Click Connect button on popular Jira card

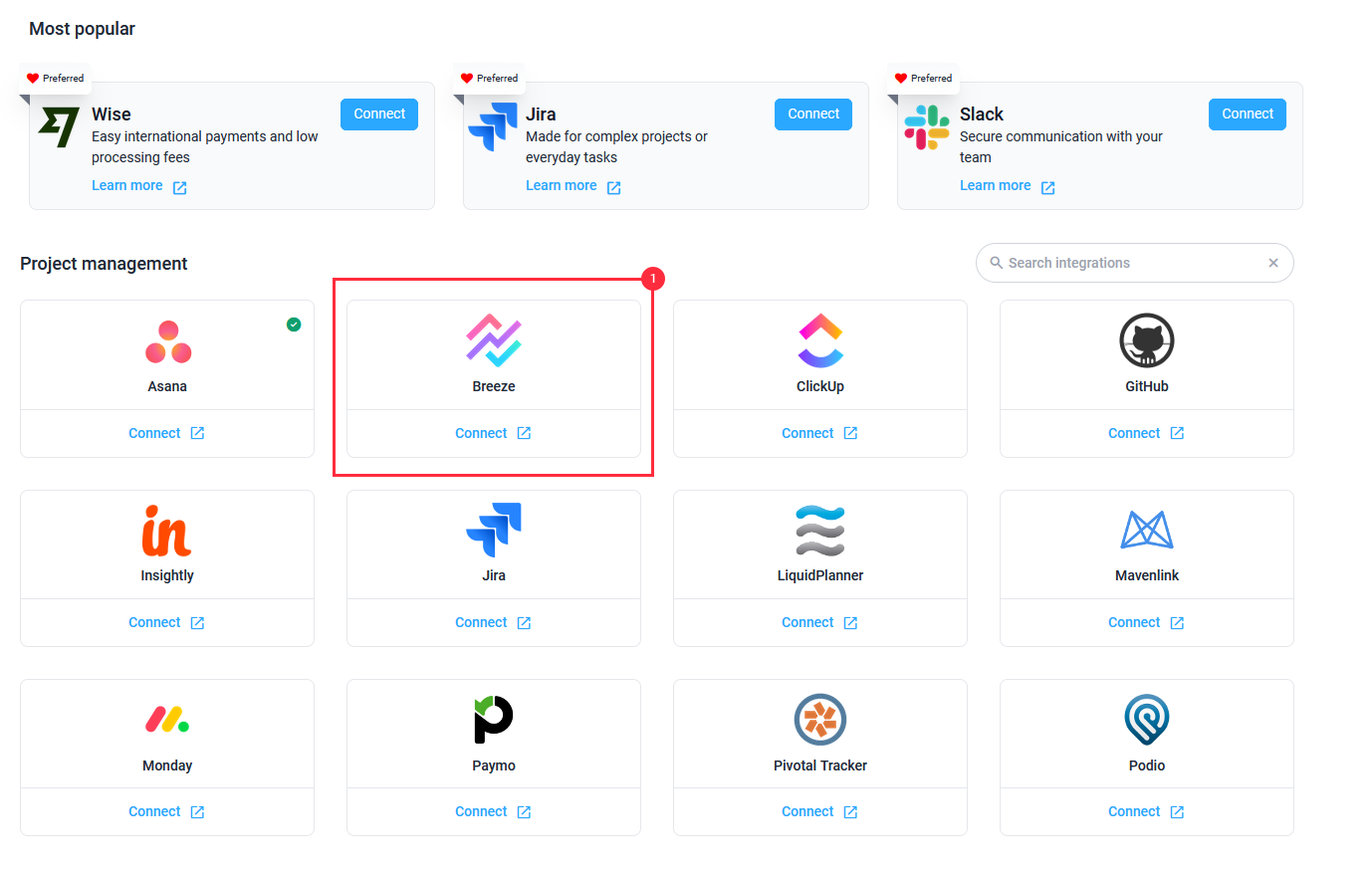point(813,114)
